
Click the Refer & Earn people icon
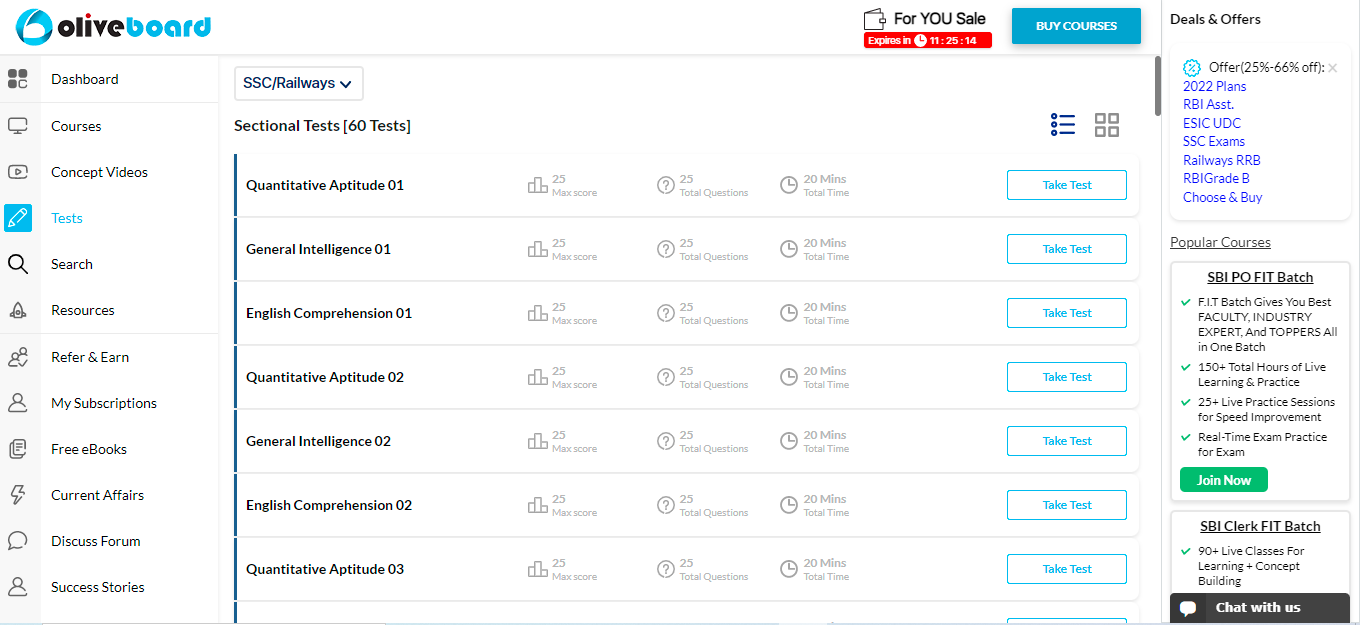tap(18, 357)
